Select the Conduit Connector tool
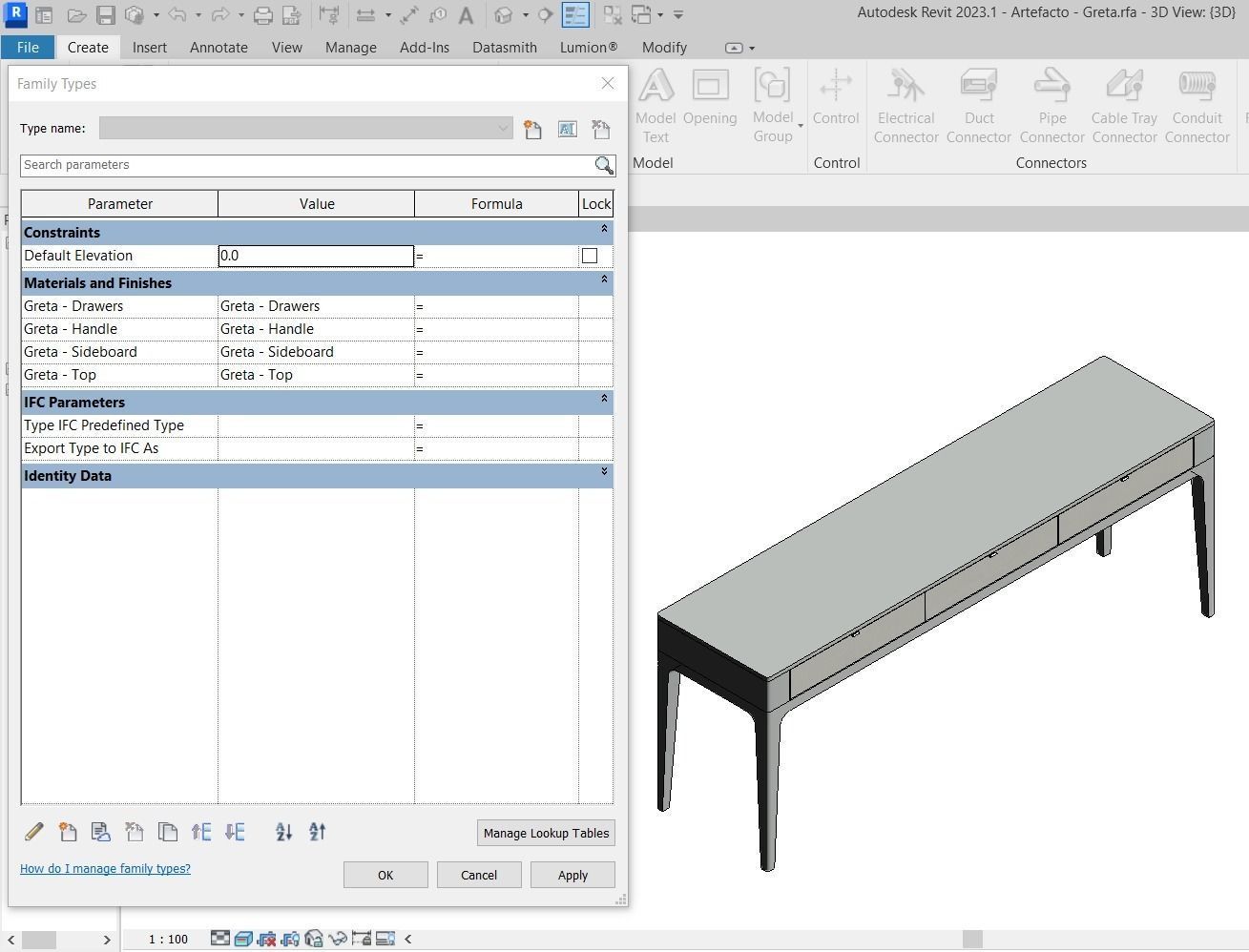1249x952 pixels. coord(1197,106)
